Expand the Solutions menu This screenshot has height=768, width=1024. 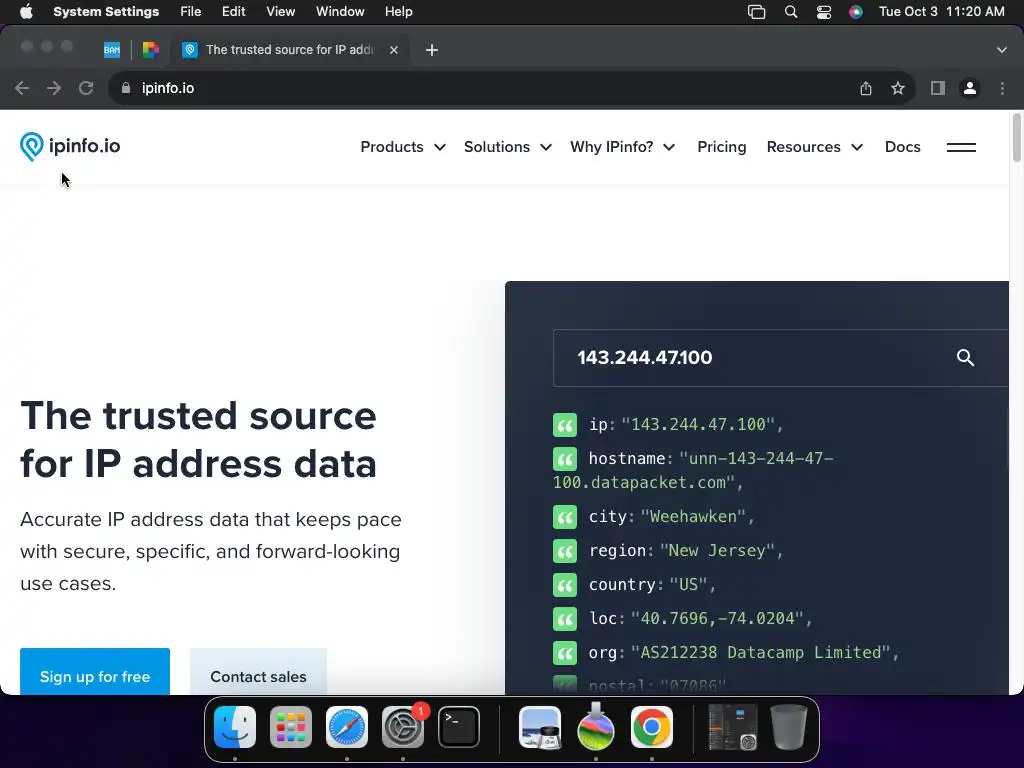click(507, 147)
